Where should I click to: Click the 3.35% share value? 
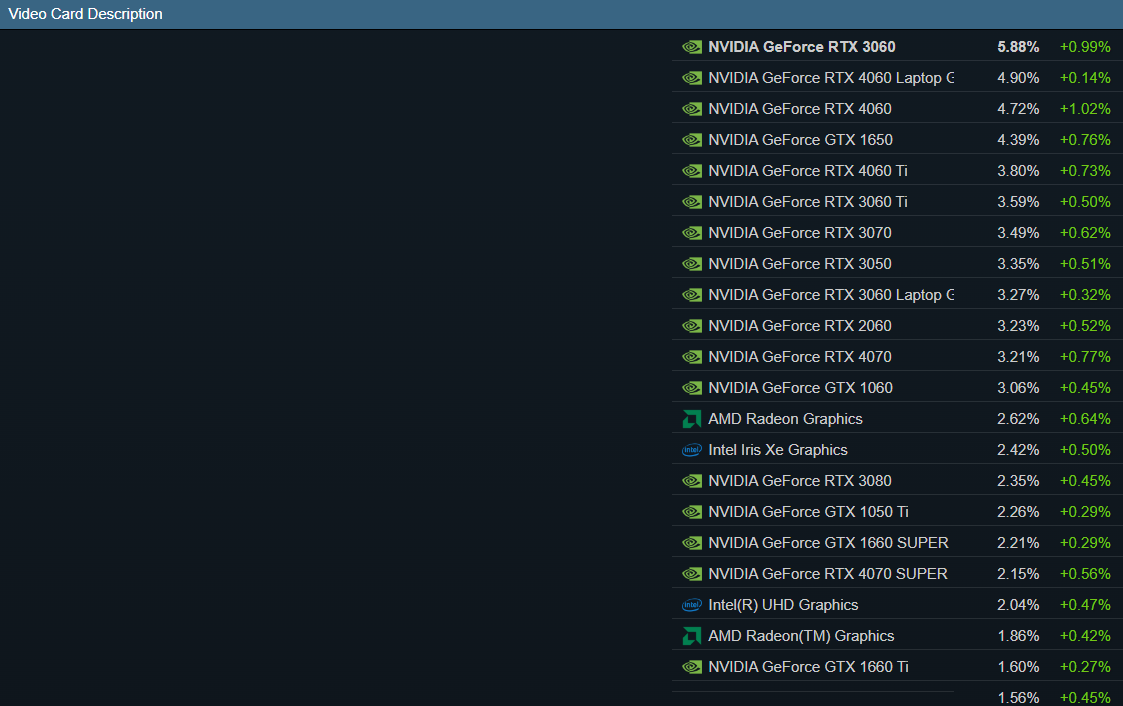click(x=1018, y=264)
